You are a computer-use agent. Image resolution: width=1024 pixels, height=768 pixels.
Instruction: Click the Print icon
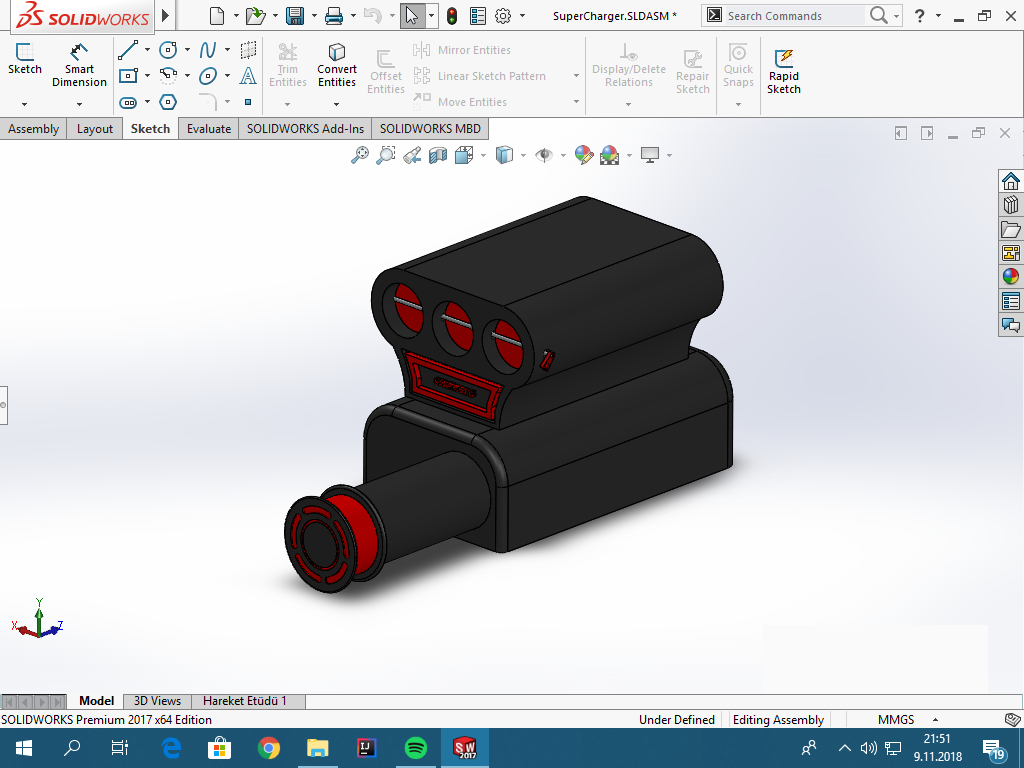pyautogui.click(x=334, y=16)
